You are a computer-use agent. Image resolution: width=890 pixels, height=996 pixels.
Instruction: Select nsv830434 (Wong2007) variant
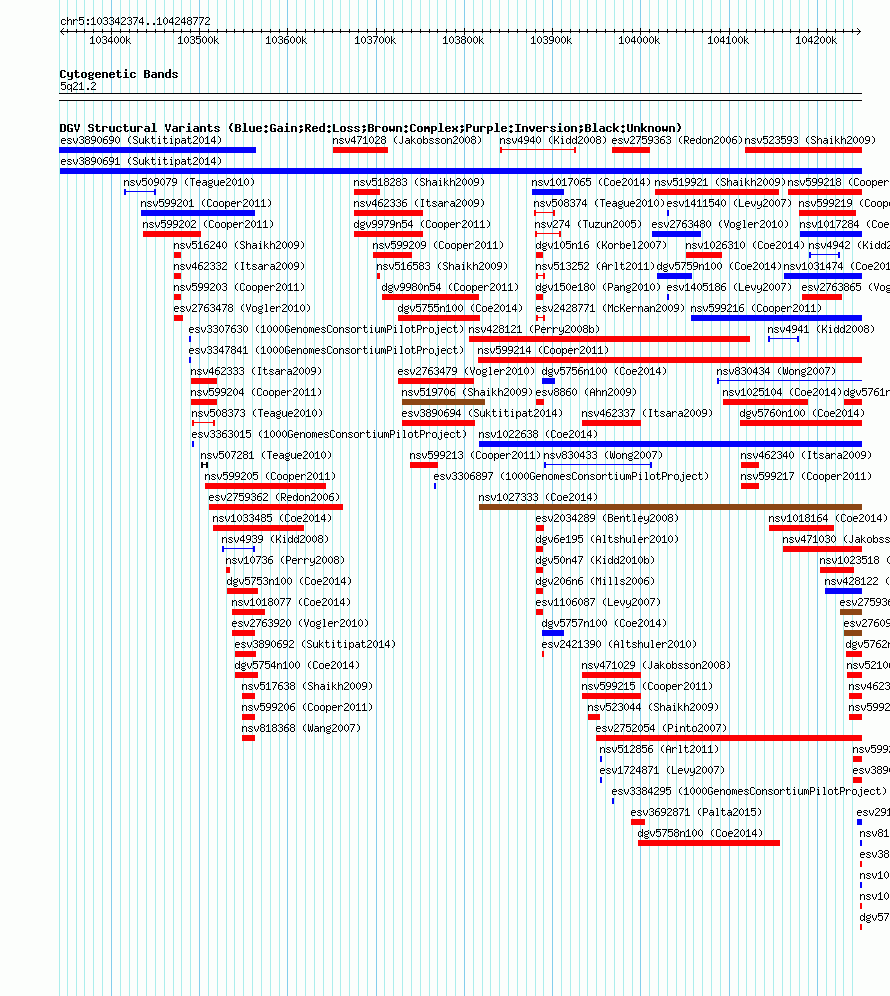pyautogui.click(x=776, y=371)
